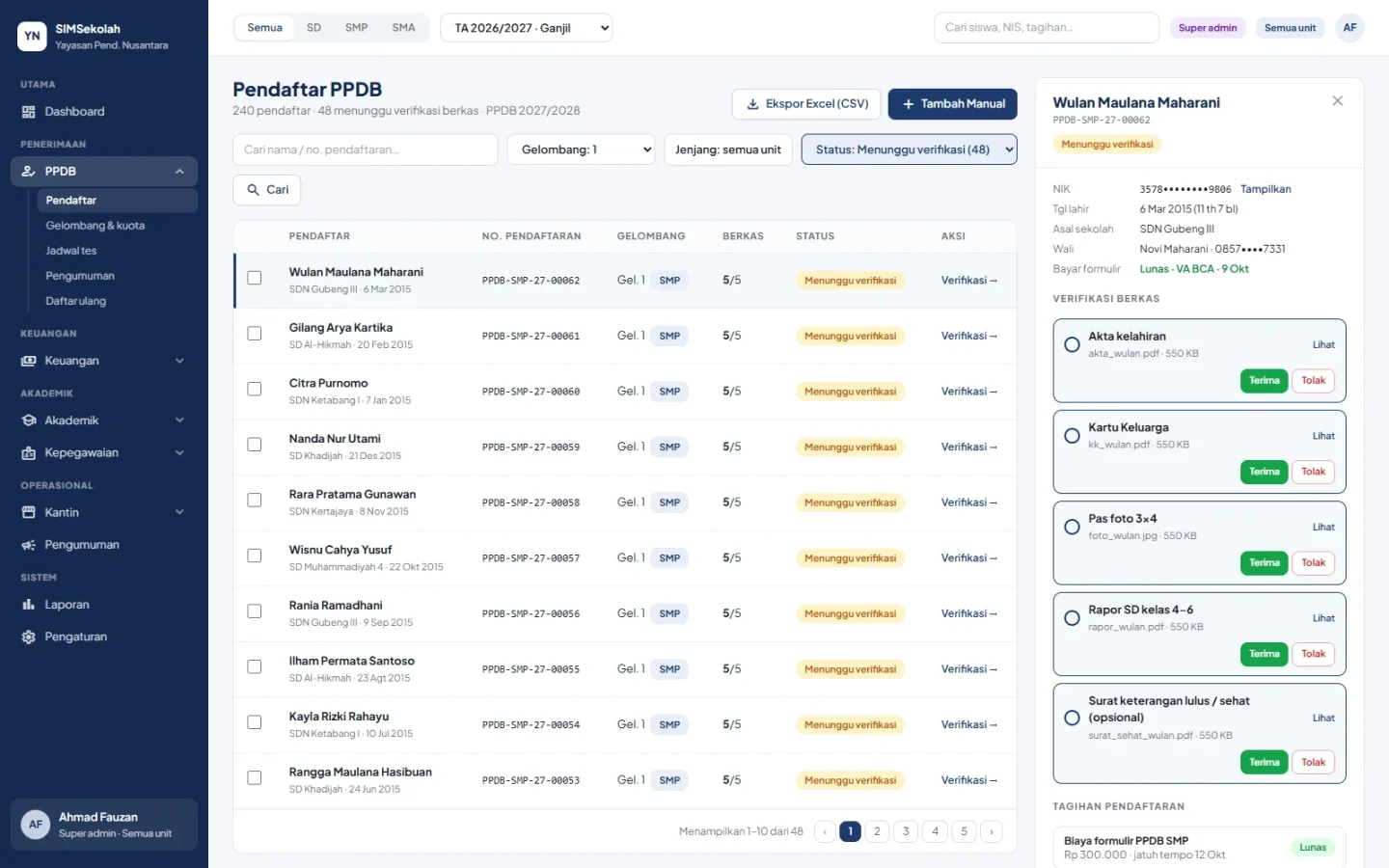Open the Status: Menunggu verifikasi dropdown
The width and height of the screenshot is (1389, 868).
[910, 149]
